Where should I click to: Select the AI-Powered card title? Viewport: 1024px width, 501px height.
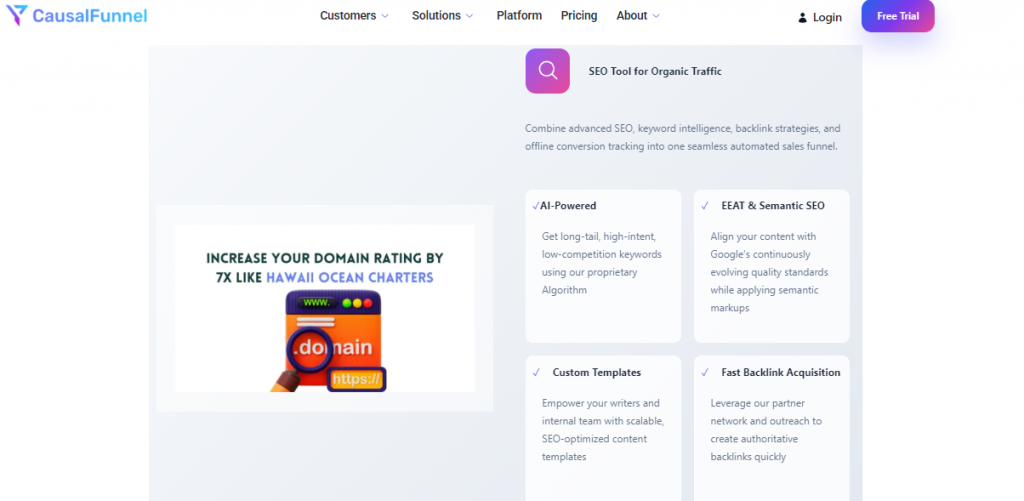coord(568,206)
